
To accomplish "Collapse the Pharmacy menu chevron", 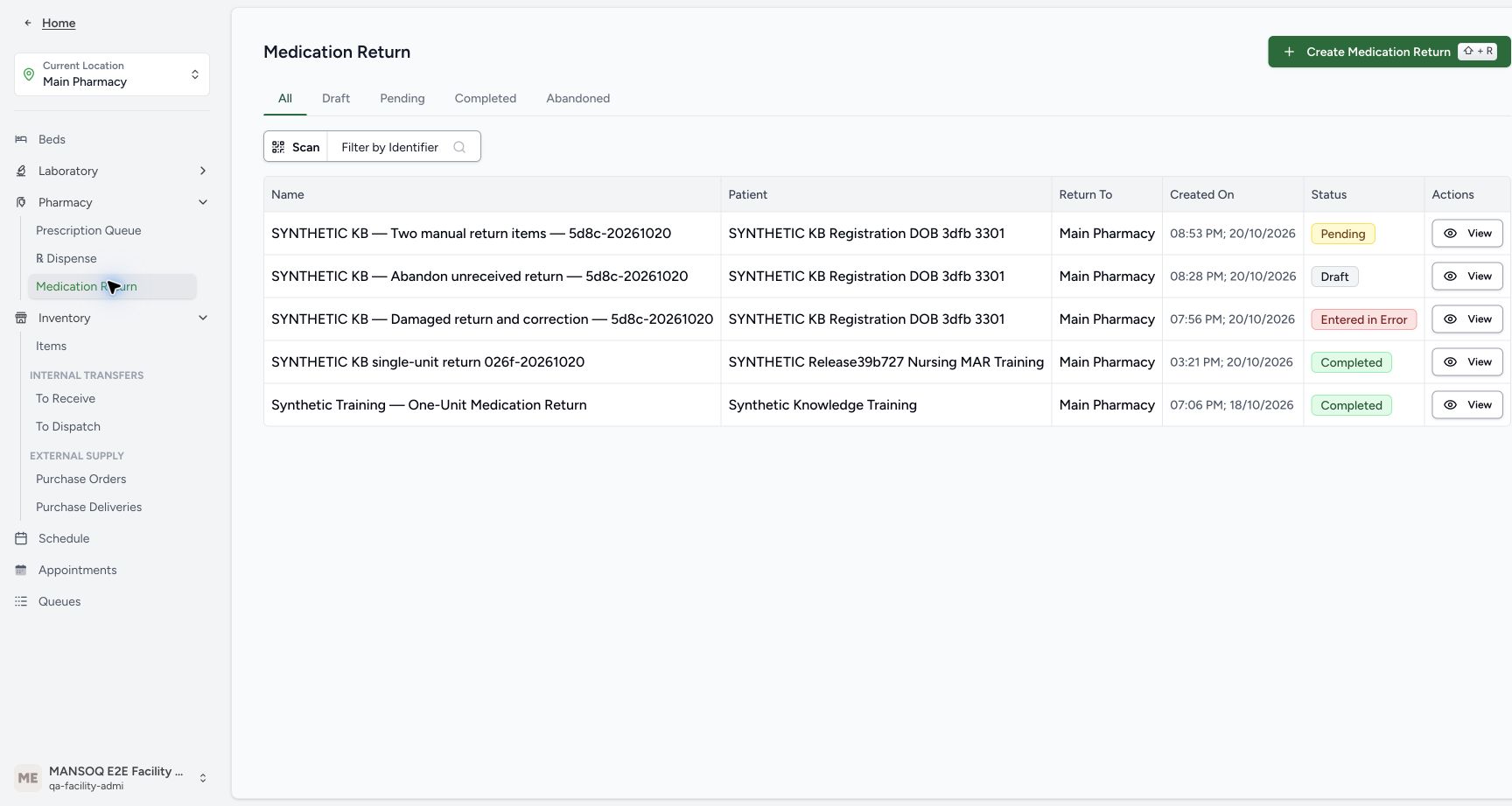I will pyautogui.click(x=203, y=202).
